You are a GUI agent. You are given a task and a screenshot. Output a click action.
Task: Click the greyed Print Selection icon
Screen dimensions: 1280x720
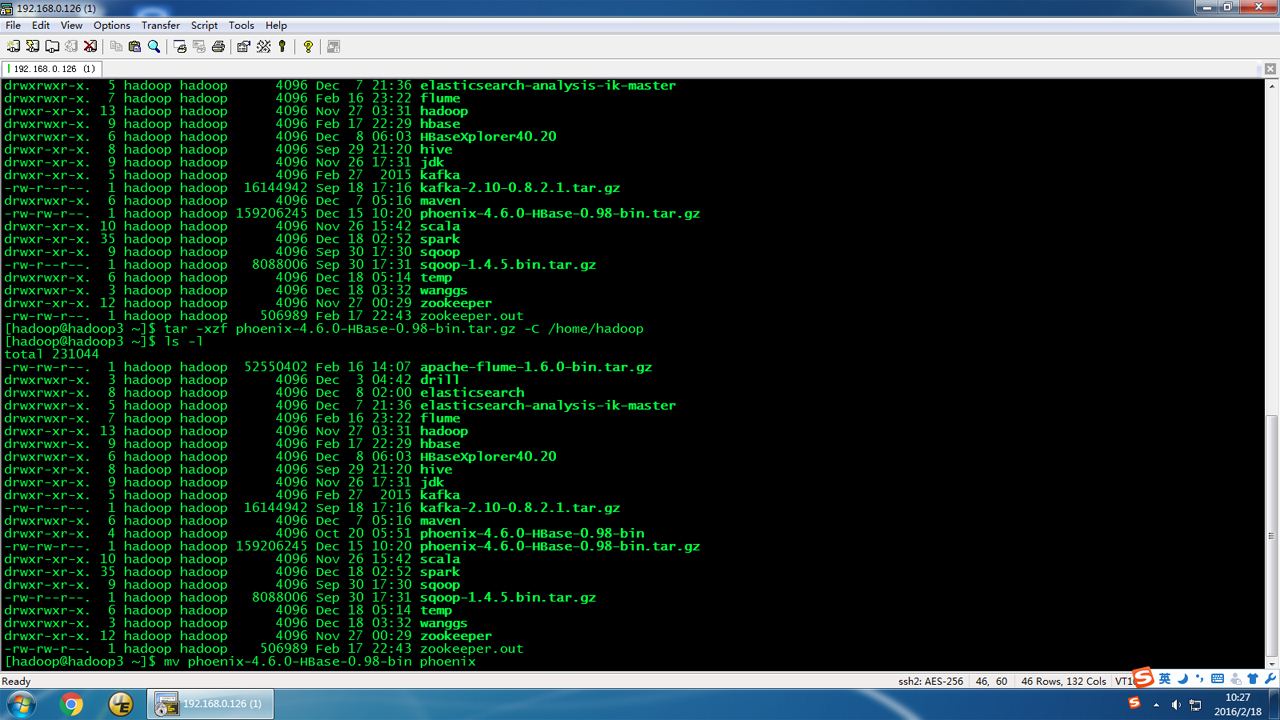point(199,46)
